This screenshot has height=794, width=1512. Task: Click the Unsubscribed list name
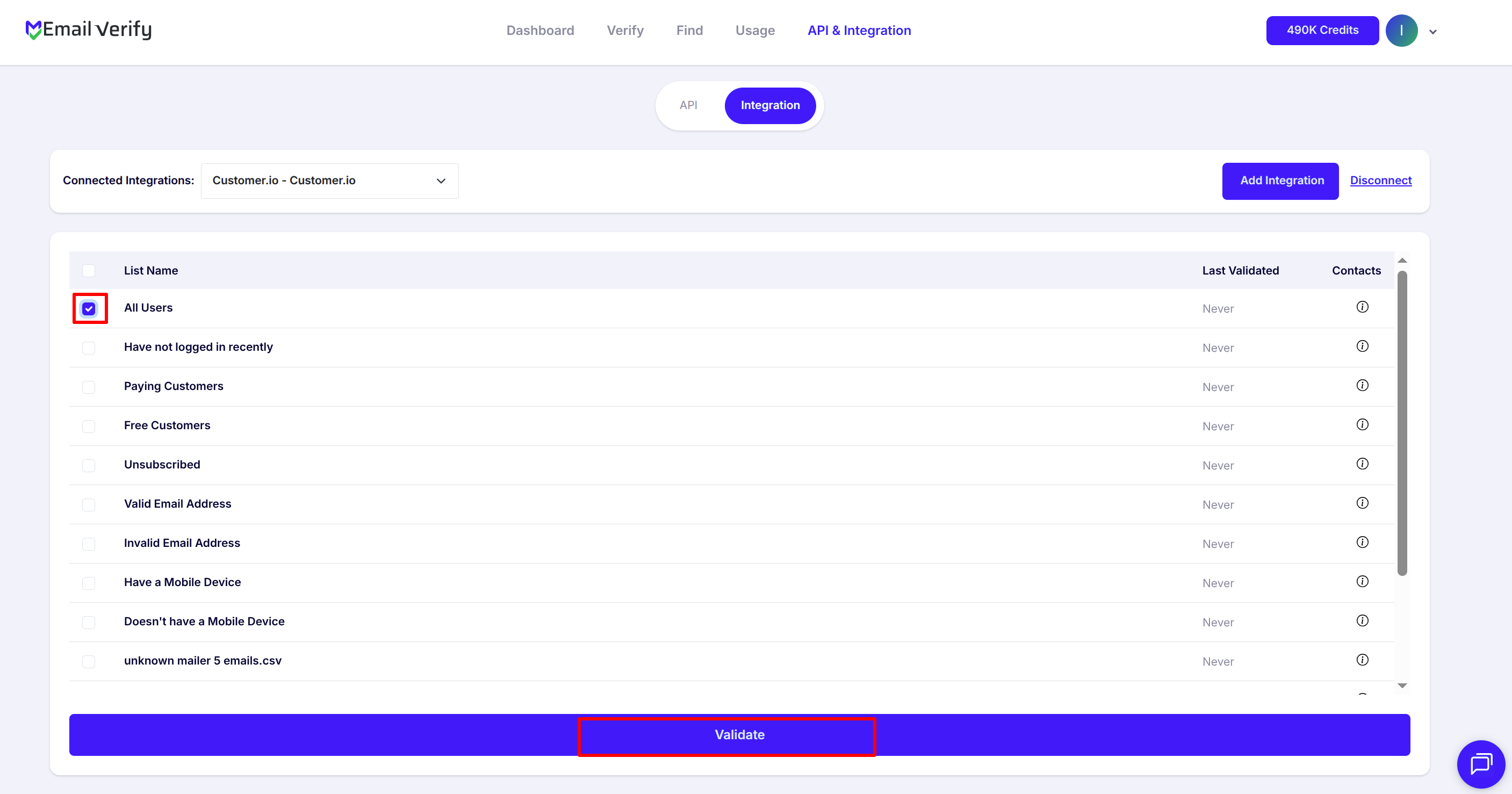[x=162, y=465]
